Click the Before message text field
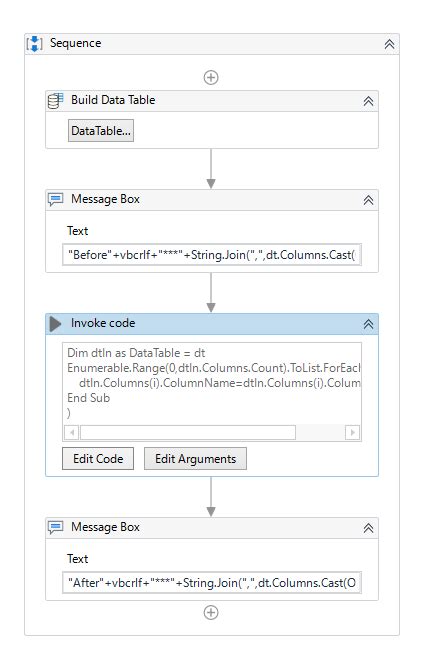The width and height of the screenshot is (433, 656). (x=212, y=254)
